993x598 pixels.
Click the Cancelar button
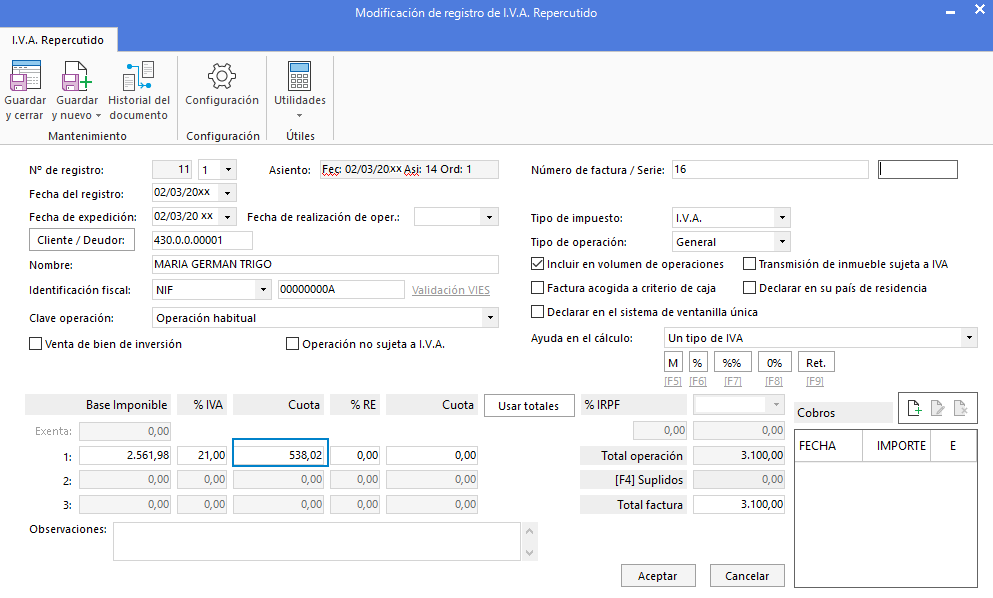pyautogui.click(x=747, y=576)
